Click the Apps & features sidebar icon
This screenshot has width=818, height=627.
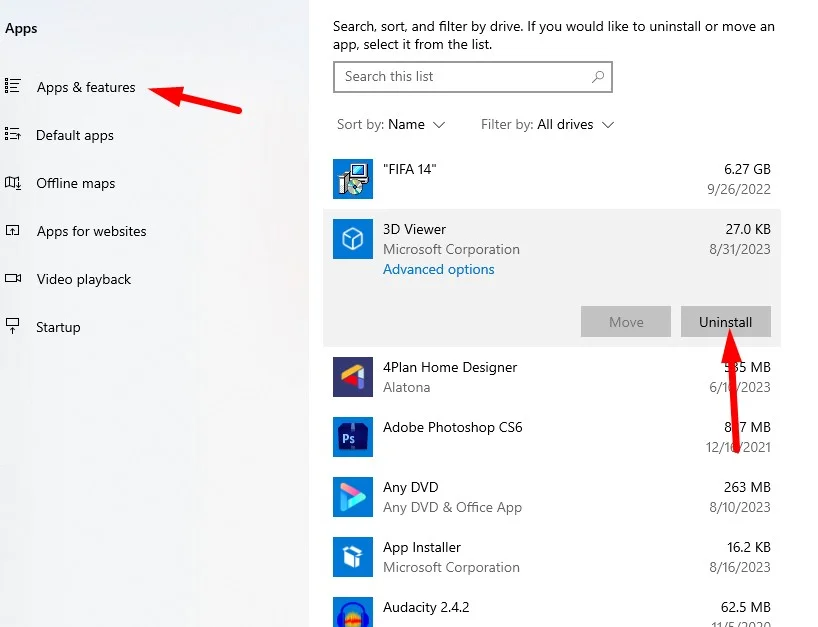point(14,87)
